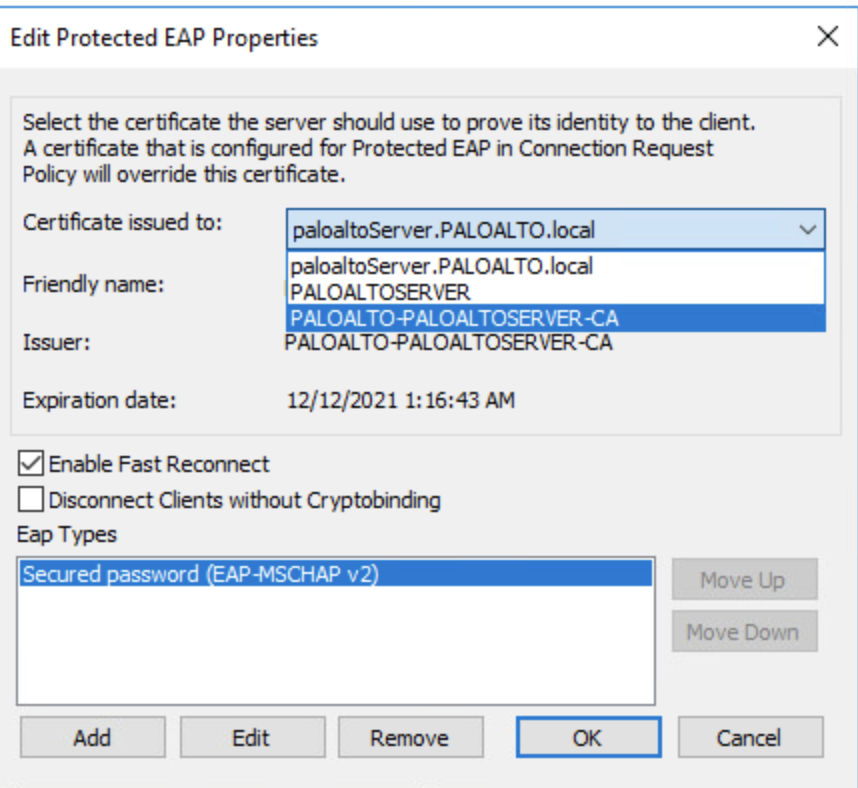Click the Expiration date value text
This screenshot has width=858, height=788.
click(401, 401)
